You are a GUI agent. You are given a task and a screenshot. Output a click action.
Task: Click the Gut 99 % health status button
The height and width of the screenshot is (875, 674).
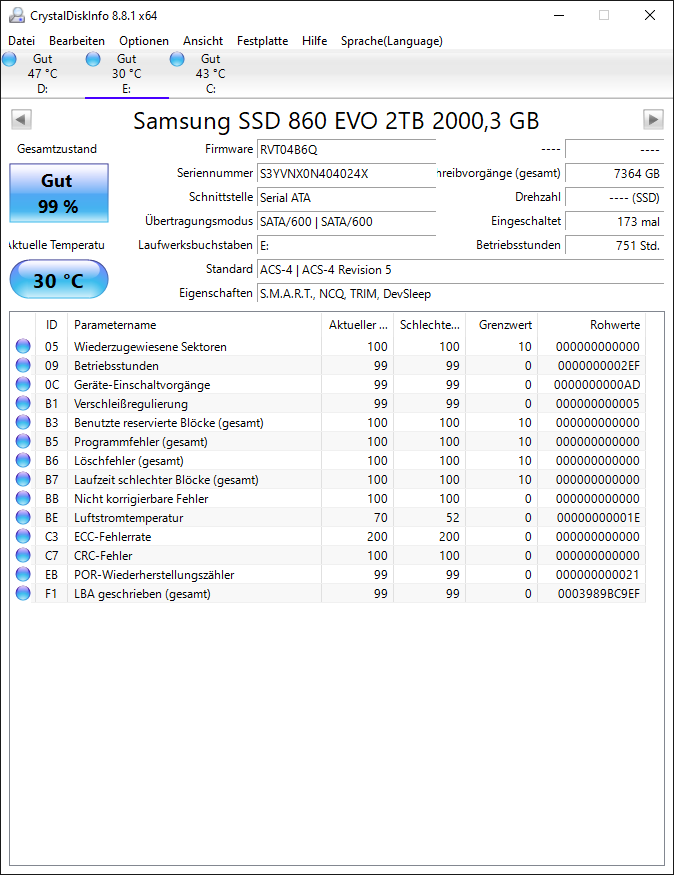click(59, 193)
